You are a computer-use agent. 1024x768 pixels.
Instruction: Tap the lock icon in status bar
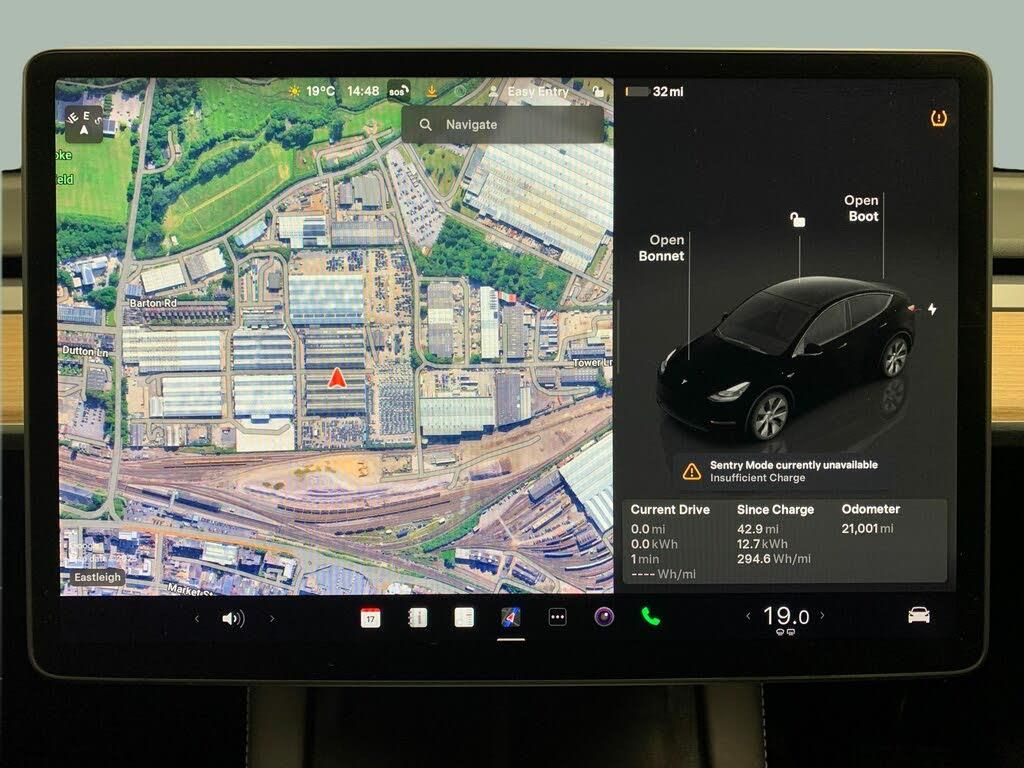(x=598, y=91)
